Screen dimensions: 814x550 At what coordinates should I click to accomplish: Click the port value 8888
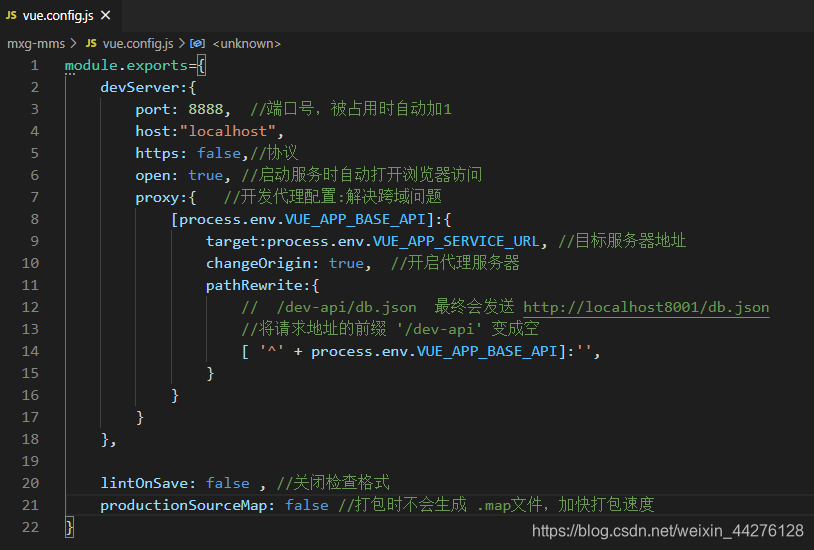(206, 110)
